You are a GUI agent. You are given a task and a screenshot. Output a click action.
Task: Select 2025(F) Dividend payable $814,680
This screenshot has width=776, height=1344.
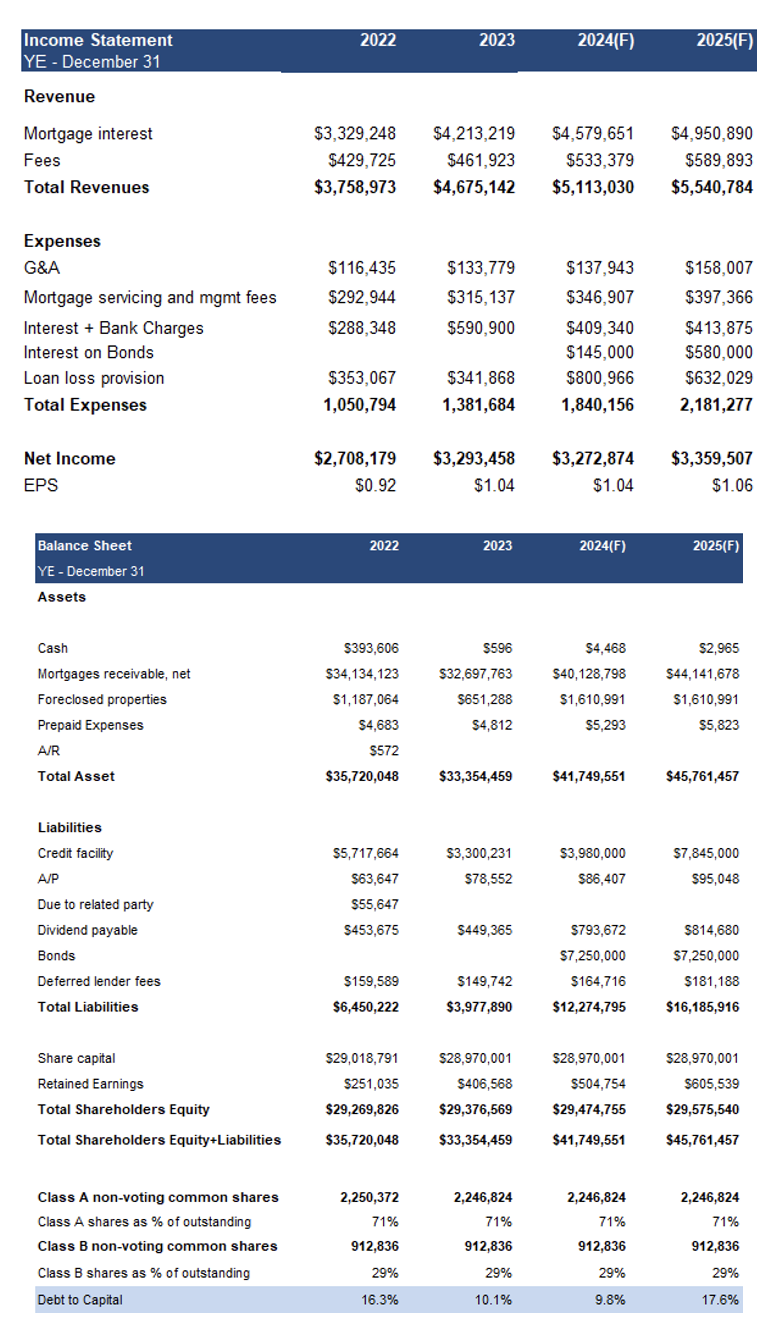coord(712,931)
